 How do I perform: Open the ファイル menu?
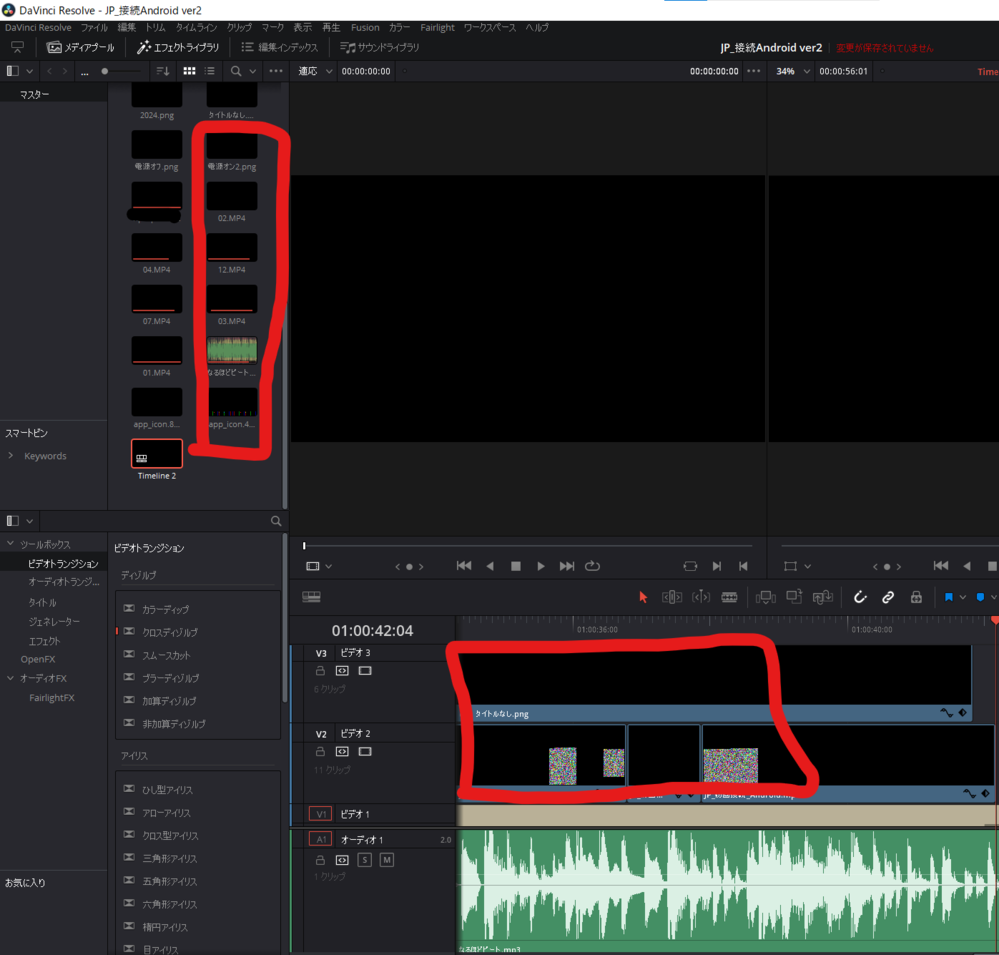(x=94, y=27)
